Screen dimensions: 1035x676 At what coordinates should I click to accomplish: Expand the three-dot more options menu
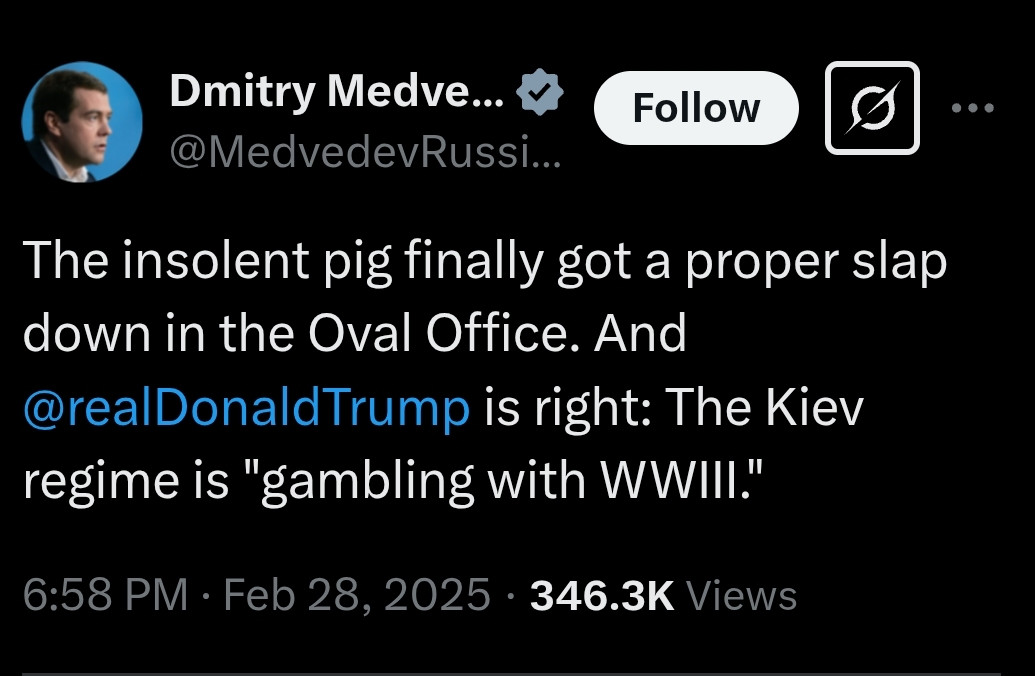(972, 108)
